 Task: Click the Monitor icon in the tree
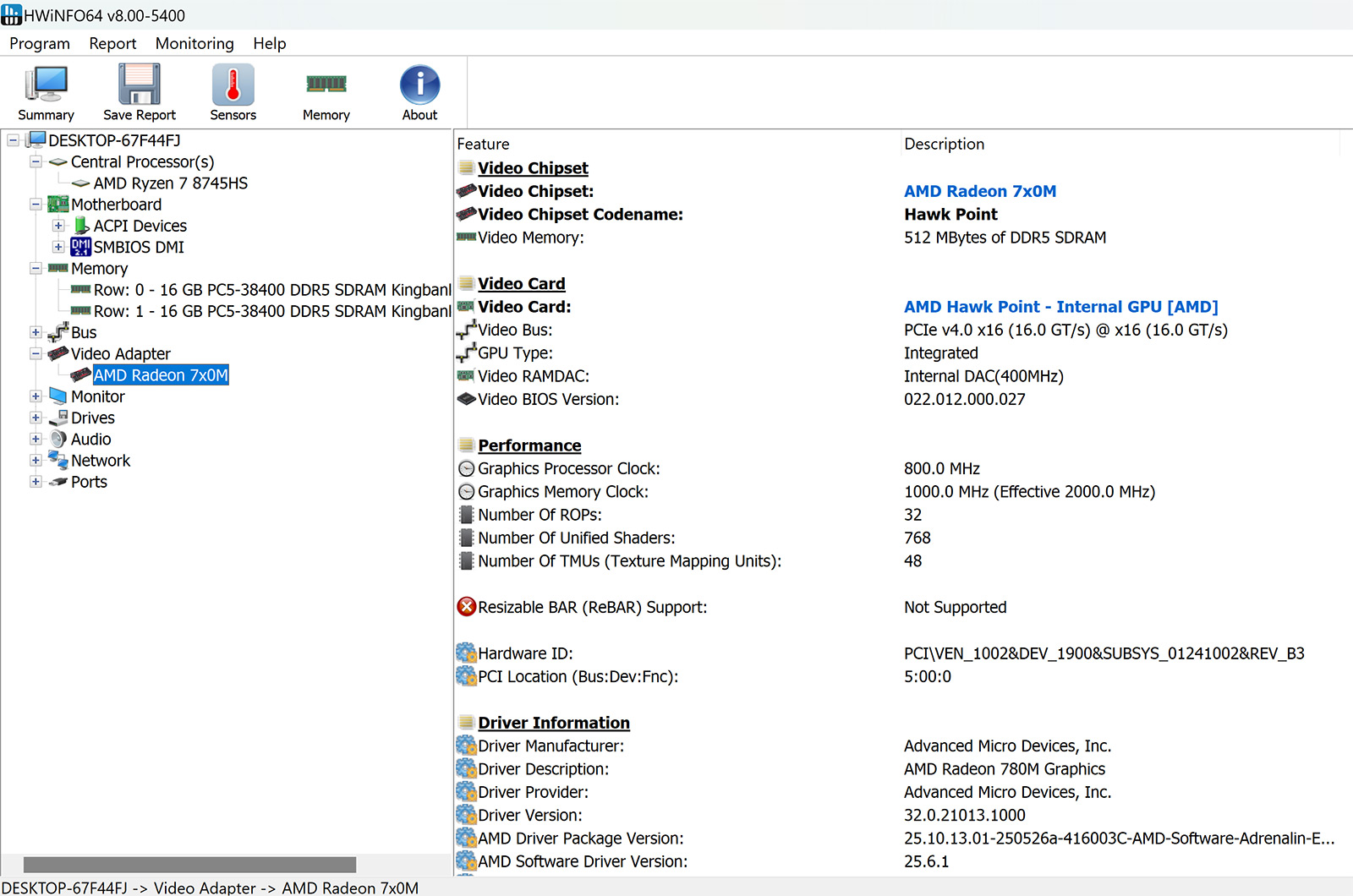click(58, 396)
